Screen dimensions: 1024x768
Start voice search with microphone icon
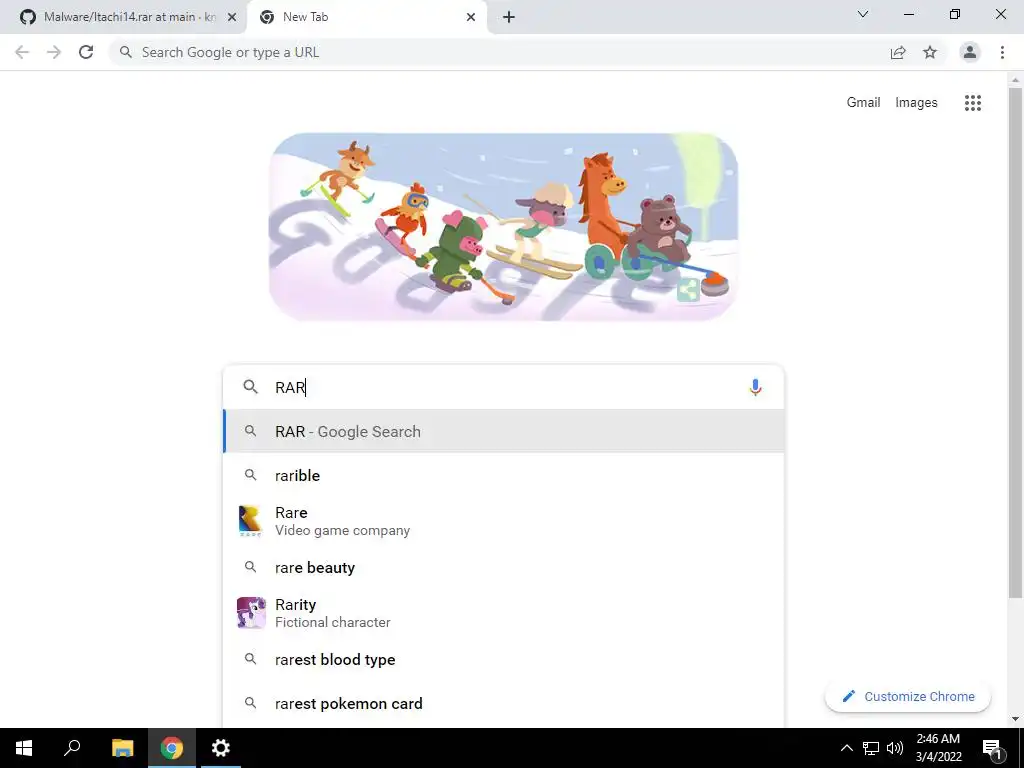tap(755, 387)
